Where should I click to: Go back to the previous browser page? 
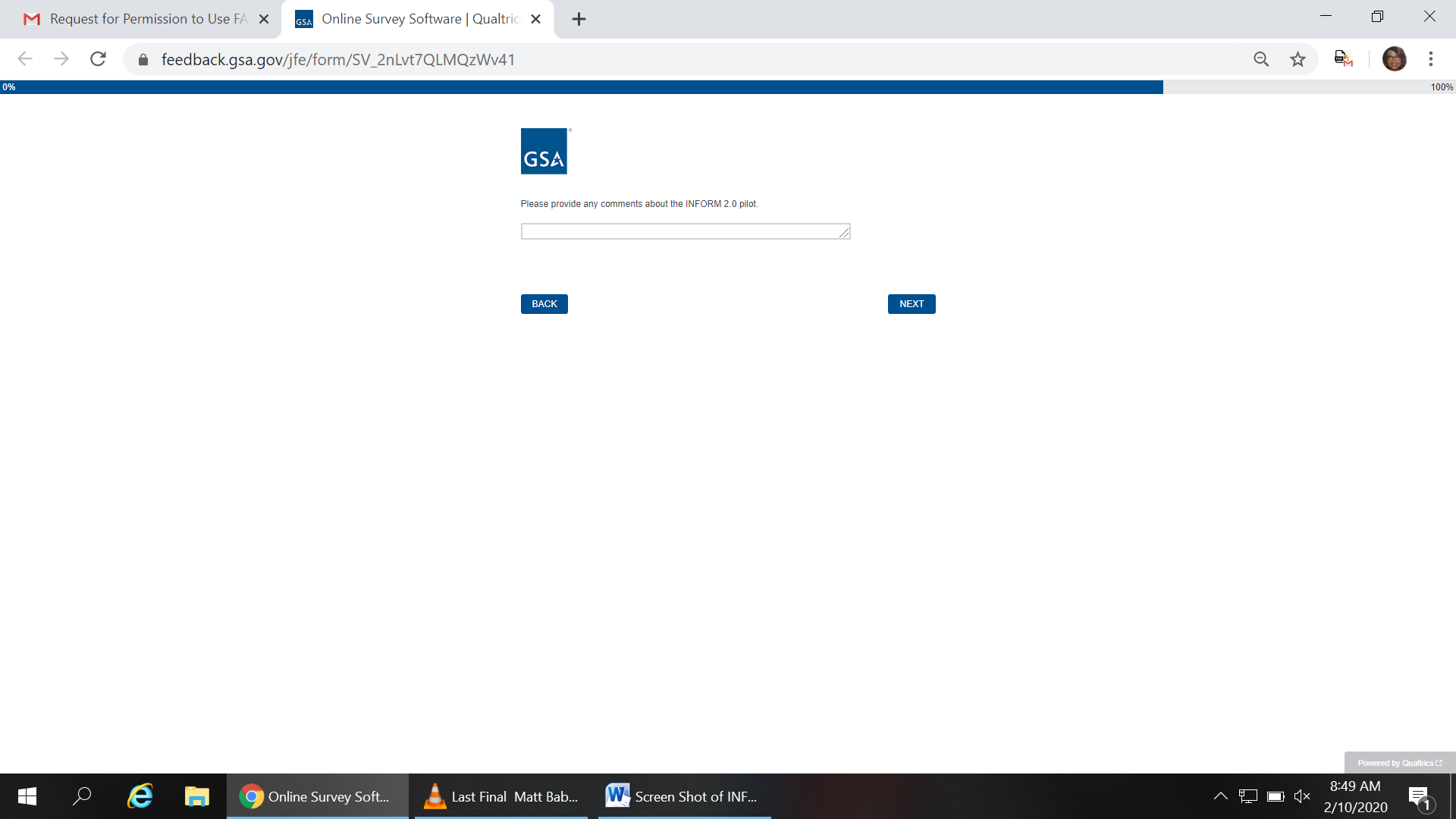25,59
